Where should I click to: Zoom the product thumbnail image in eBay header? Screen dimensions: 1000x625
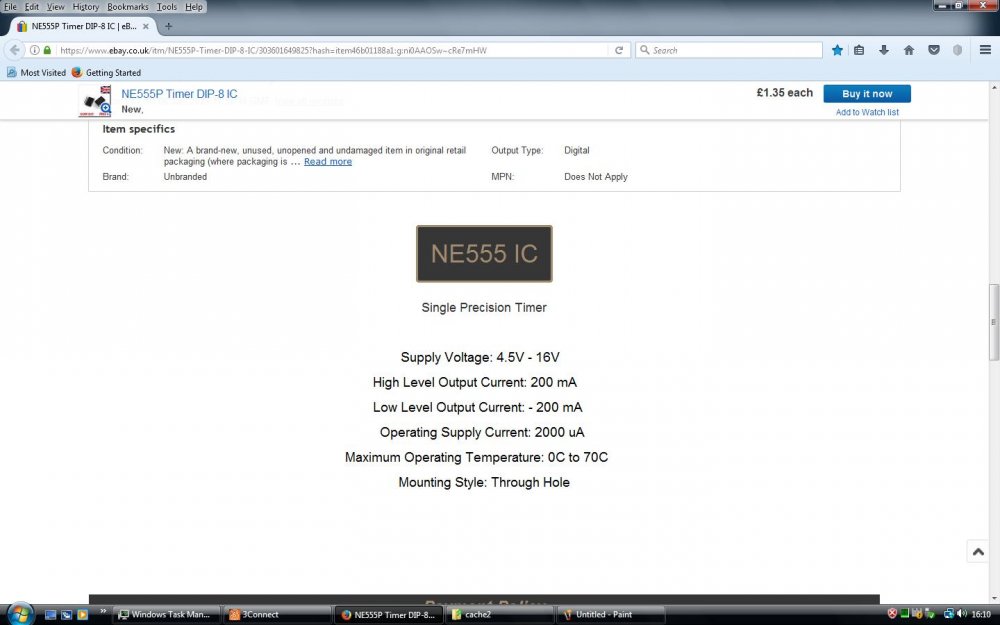[x=95, y=101]
